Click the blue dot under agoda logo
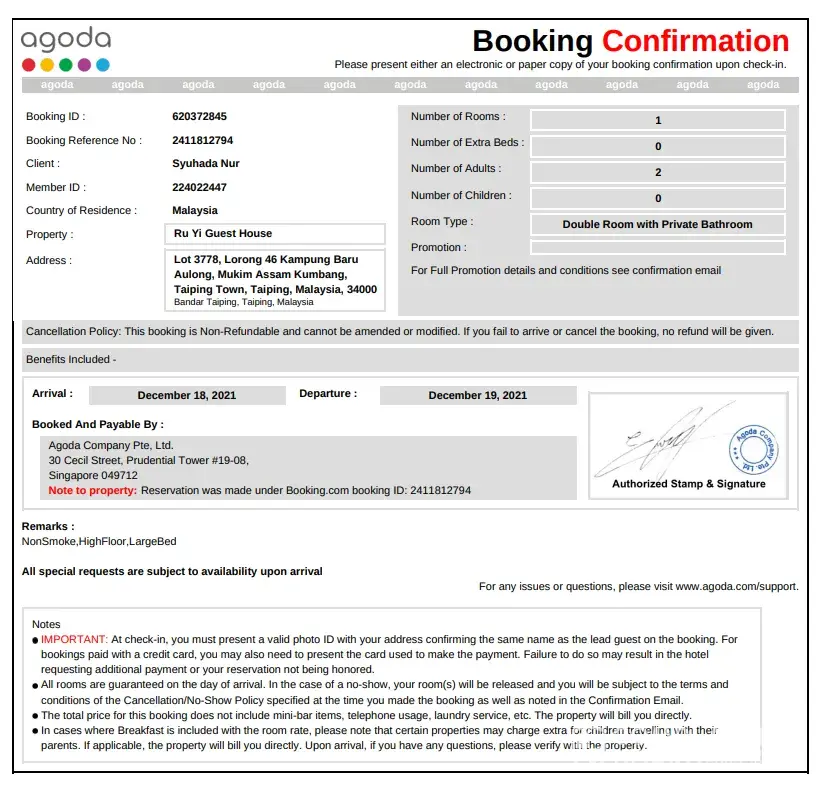 coord(103,65)
